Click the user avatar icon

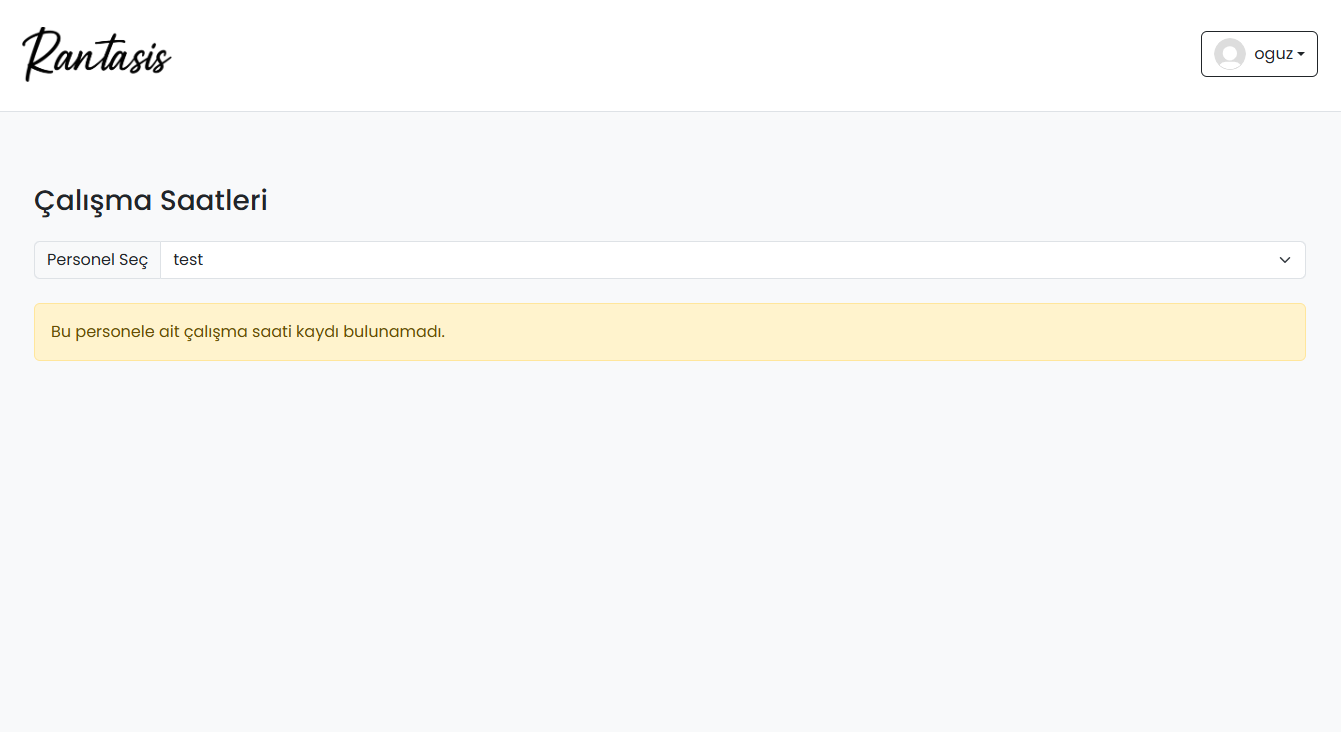pyautogui.click(x=1229, y=54)
